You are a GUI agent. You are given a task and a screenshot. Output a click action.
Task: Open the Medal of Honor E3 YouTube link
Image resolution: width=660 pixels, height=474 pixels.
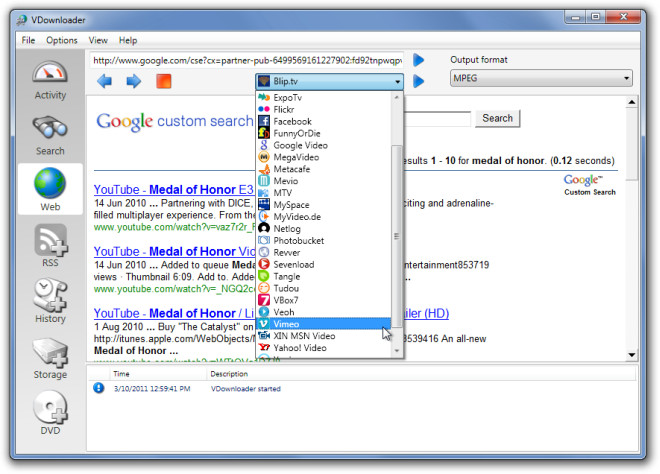[x=173, y=189]
